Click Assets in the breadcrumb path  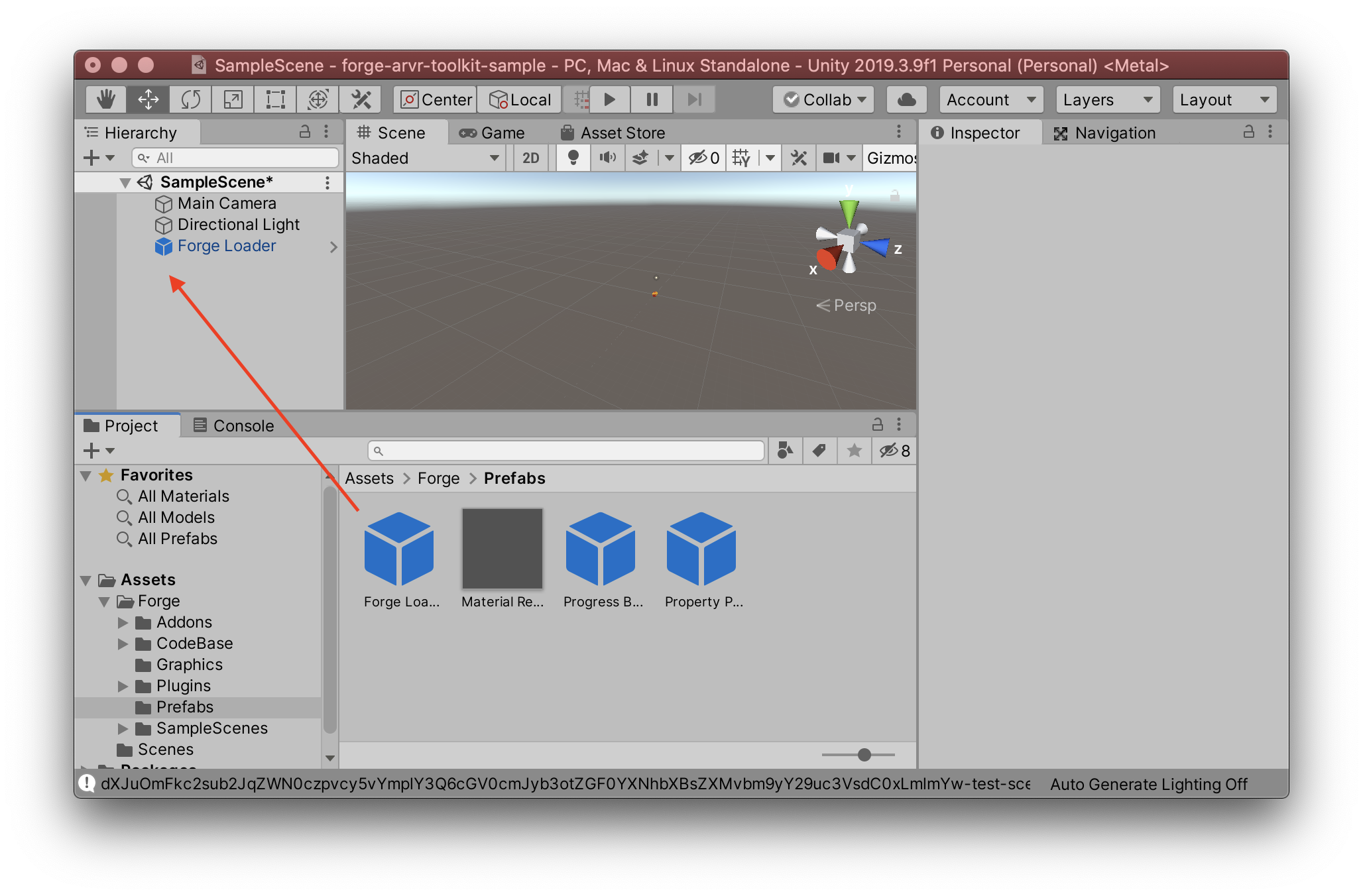click(369, 478)
